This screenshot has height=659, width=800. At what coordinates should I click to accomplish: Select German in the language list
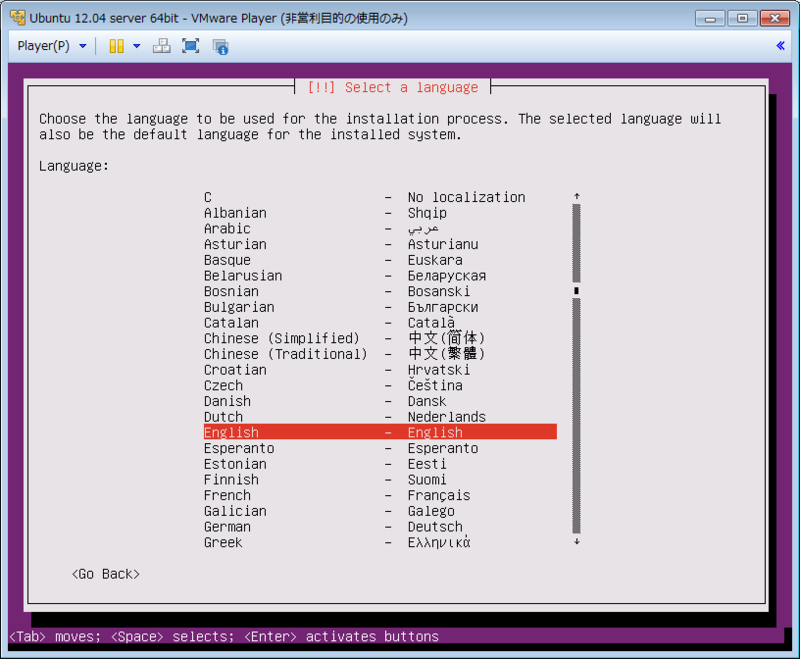pos(380,527)
